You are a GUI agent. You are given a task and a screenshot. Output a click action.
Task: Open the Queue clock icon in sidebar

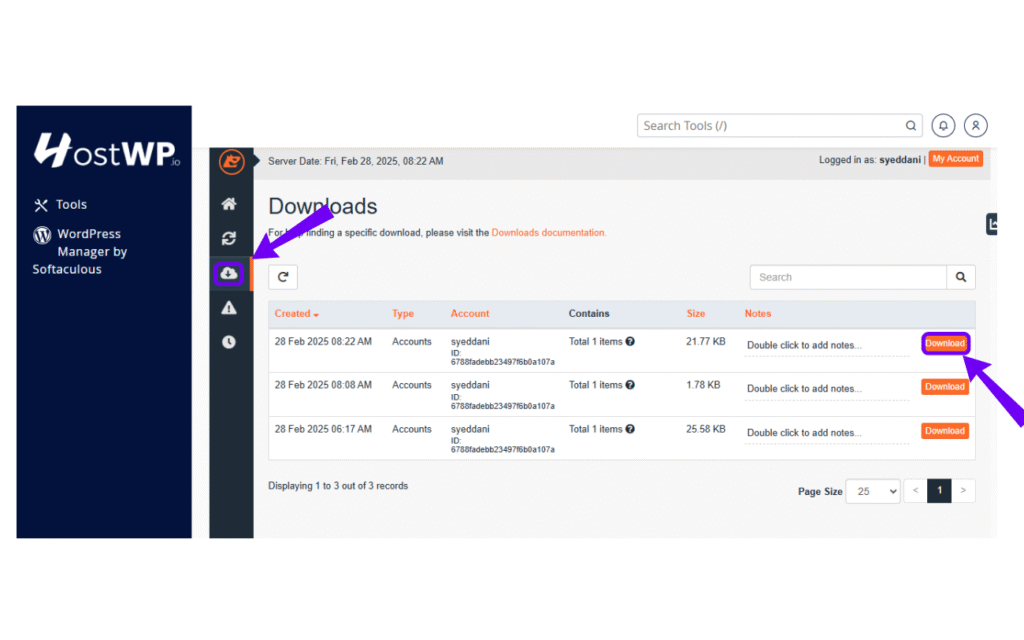click(229, 342)
